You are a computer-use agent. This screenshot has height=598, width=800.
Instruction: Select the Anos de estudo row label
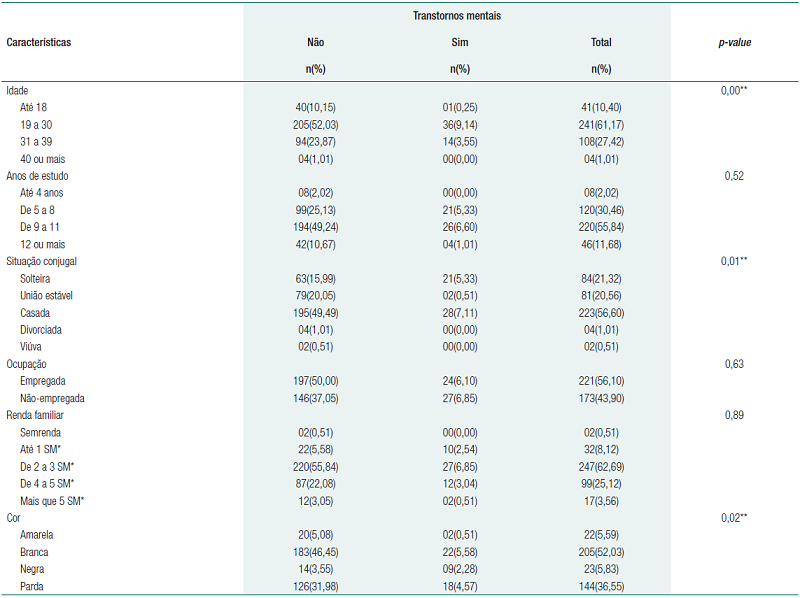click(39, 176)
